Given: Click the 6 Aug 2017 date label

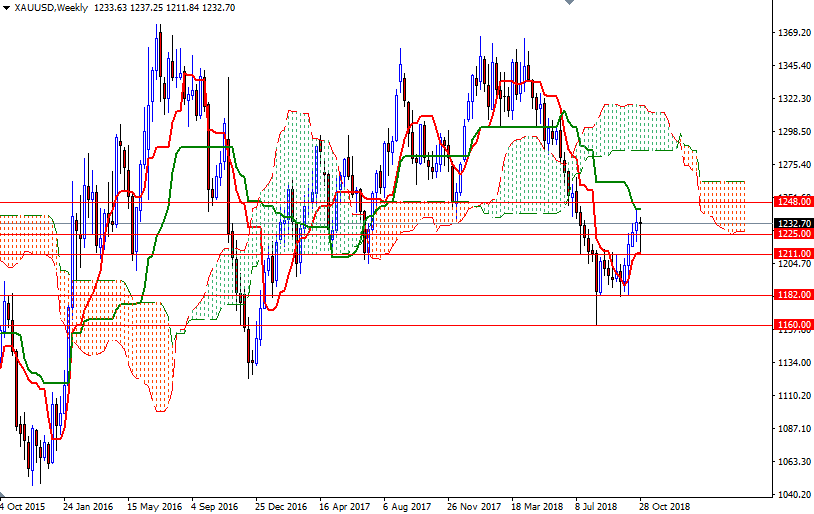Looking at the screenshot, I should [409, 506].
